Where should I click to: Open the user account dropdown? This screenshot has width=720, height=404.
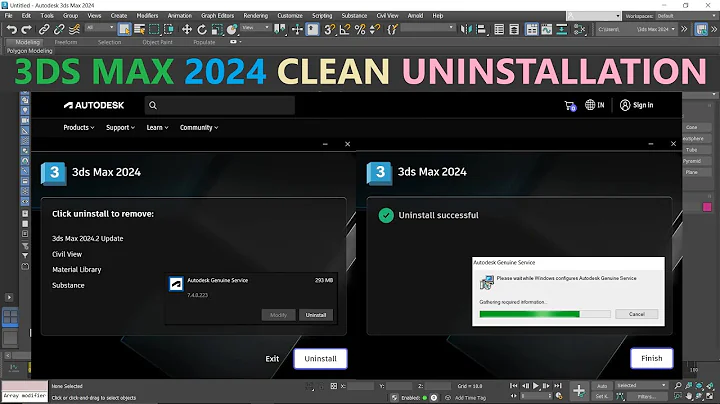click(594, 16)
